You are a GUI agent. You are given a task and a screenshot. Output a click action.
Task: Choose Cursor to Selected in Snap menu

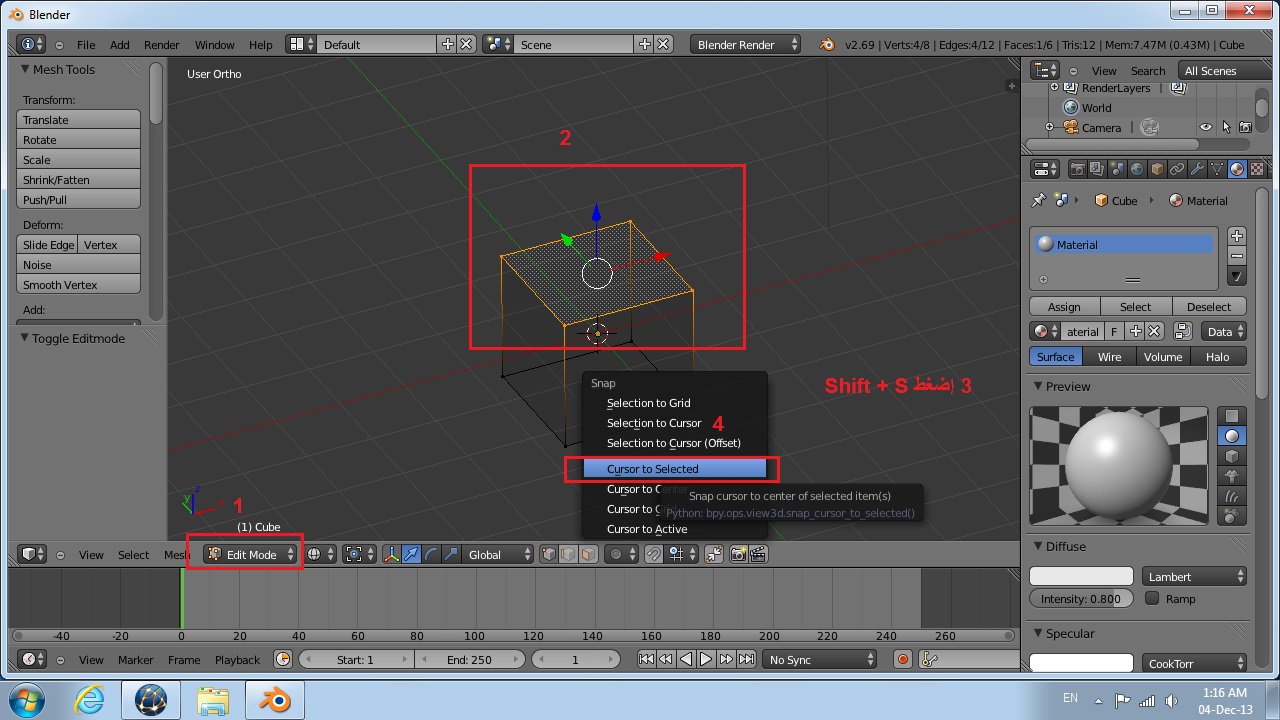point(674,468)
